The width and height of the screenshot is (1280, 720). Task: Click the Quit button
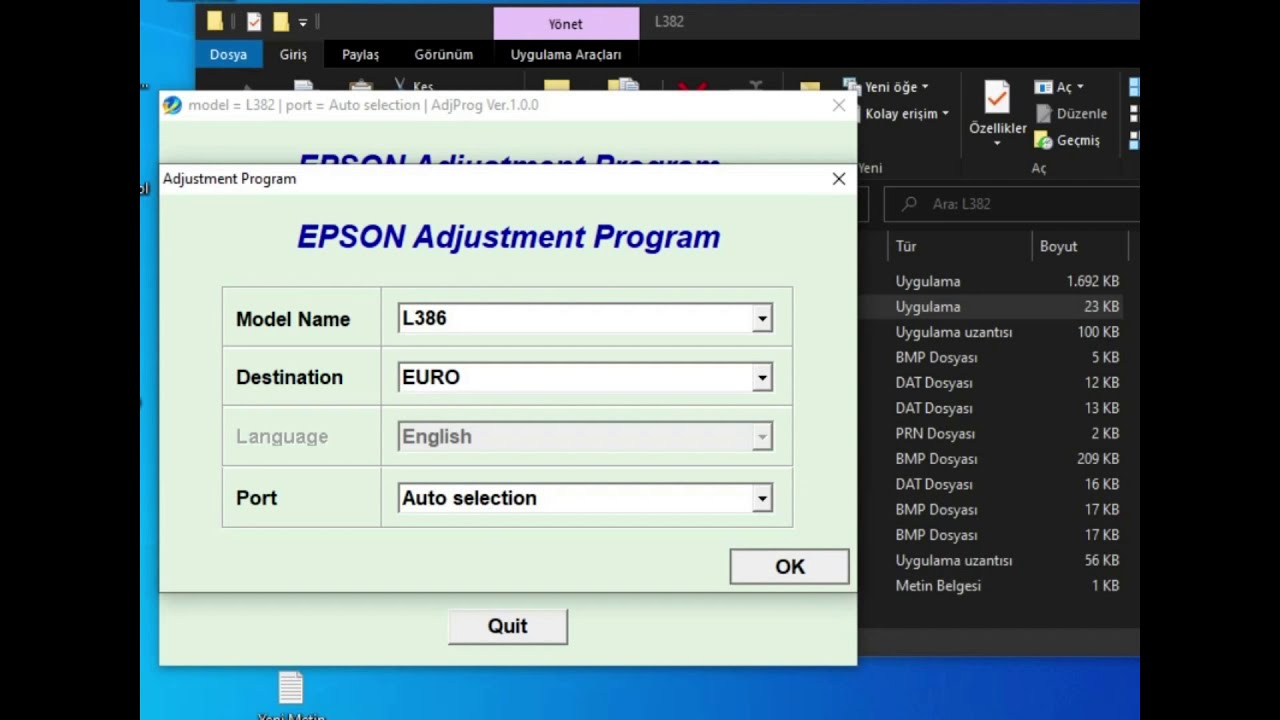pos(508,626)
